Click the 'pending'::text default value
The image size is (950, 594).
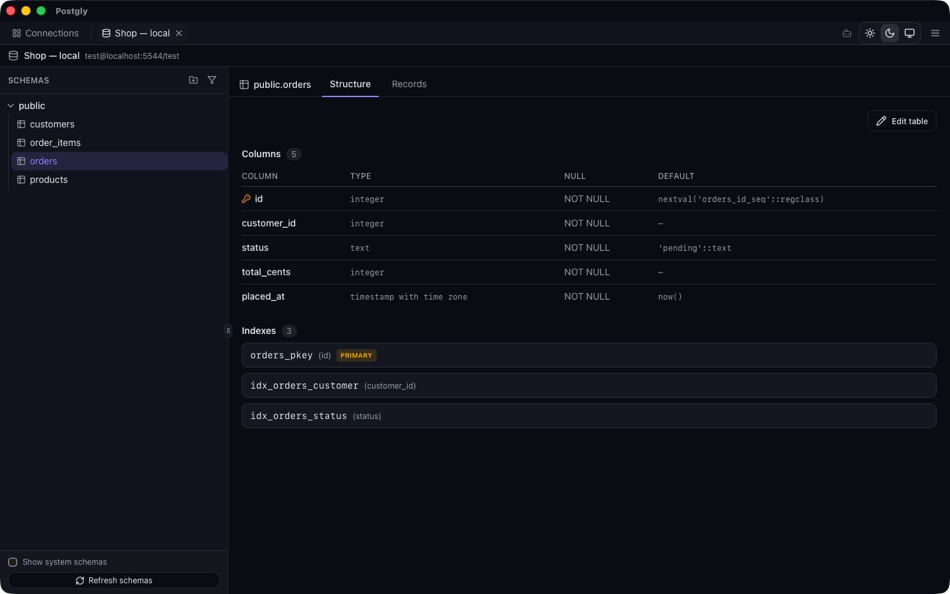pos(694,248)
